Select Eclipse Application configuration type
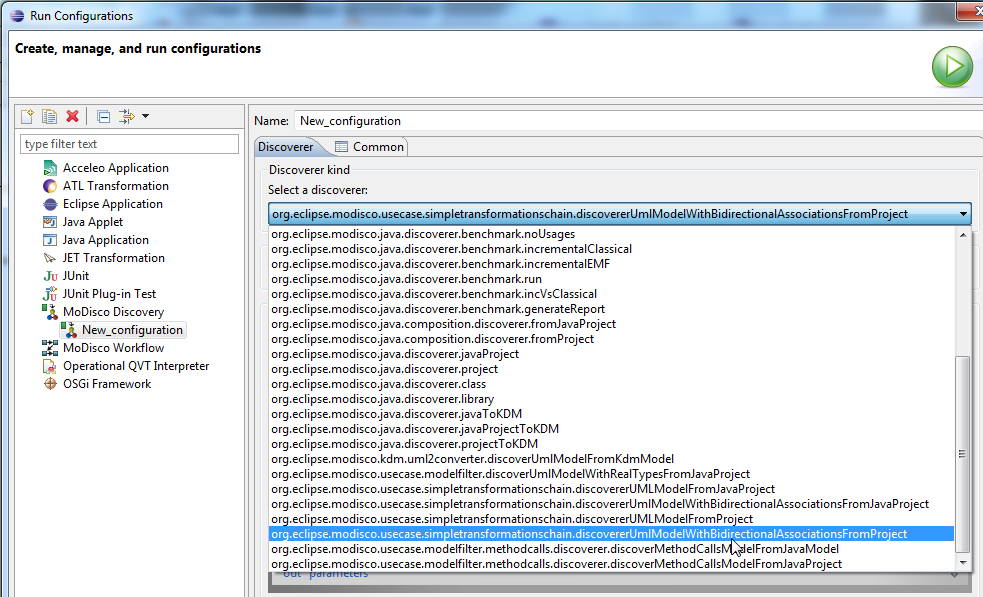Image resolution: width=983 pixels, height=597 pixels. pos(113,204)
